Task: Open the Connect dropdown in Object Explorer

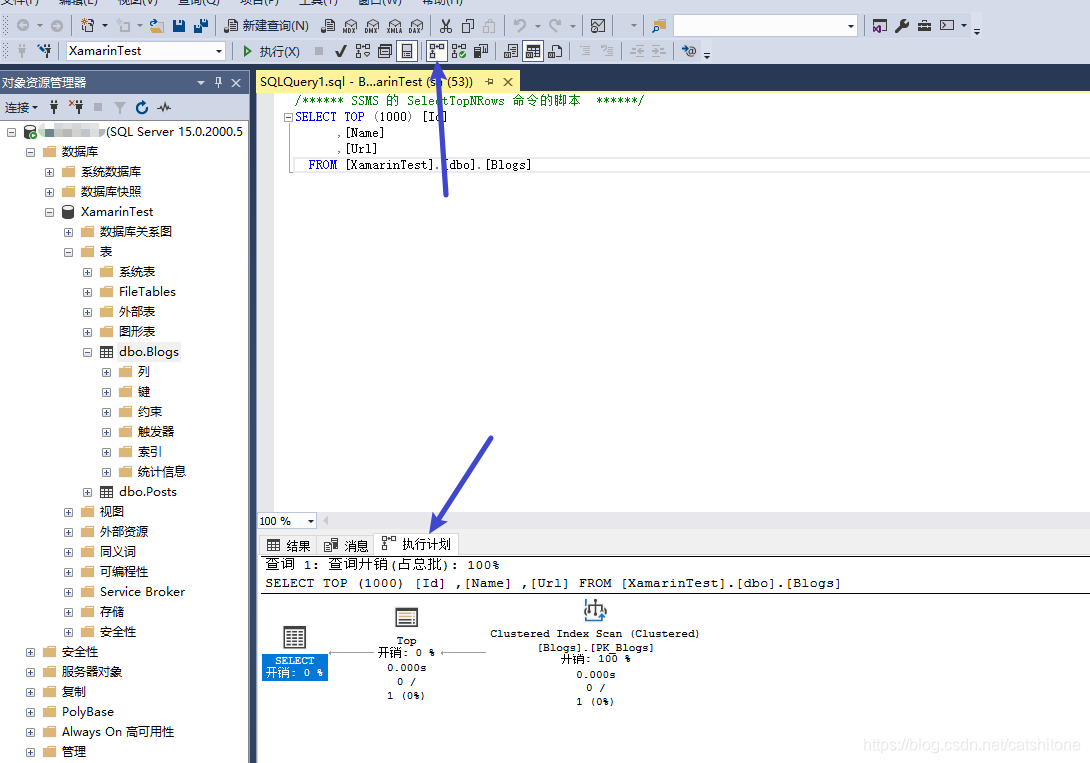Action: point(21,107)
